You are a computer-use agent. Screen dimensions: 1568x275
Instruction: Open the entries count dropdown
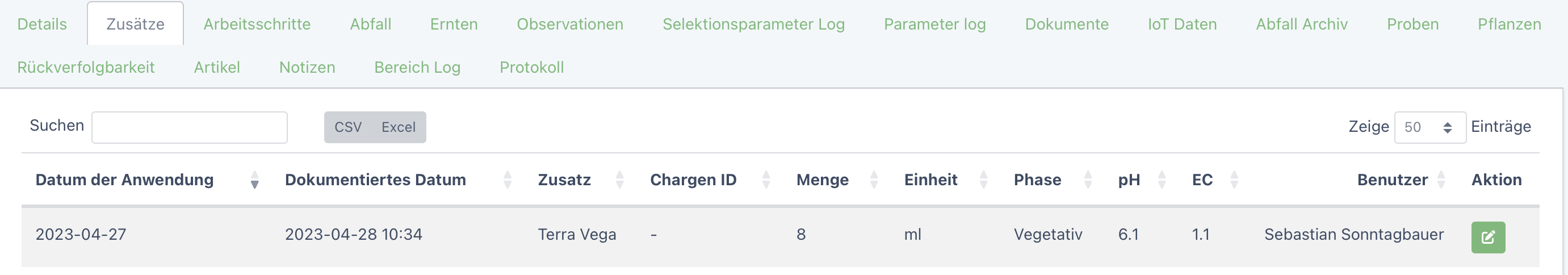1430,127
